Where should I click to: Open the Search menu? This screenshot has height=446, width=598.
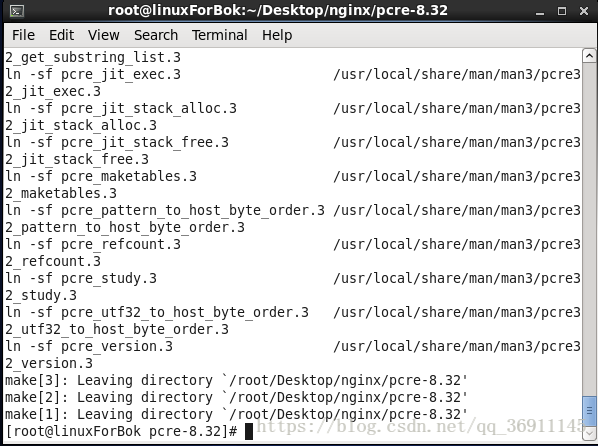[156, 35]
